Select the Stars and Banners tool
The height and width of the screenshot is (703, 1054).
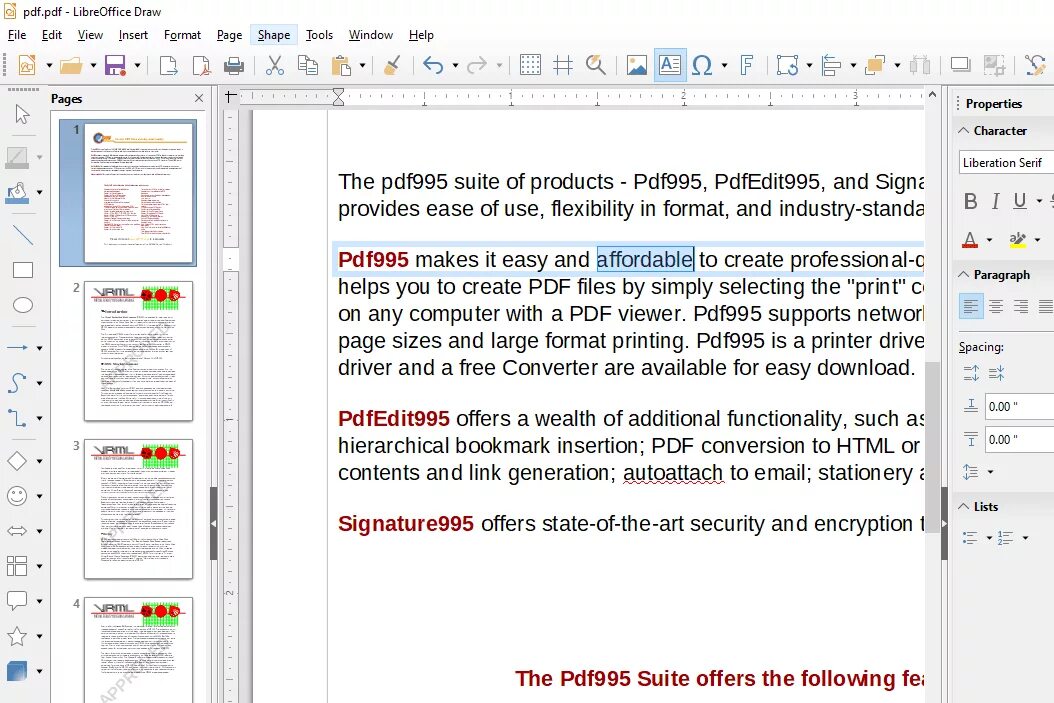point(17,636)
